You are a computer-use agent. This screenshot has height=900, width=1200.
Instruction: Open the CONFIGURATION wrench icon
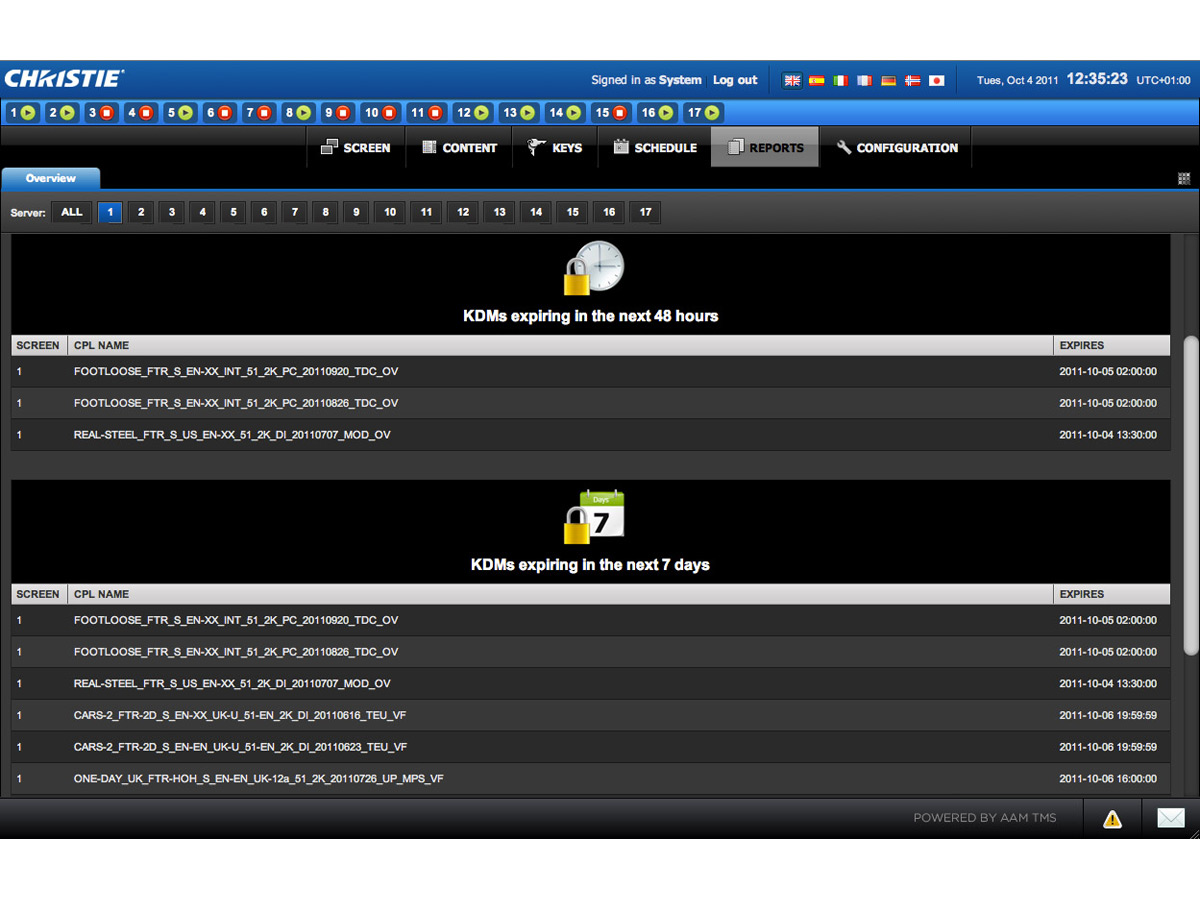843,147
